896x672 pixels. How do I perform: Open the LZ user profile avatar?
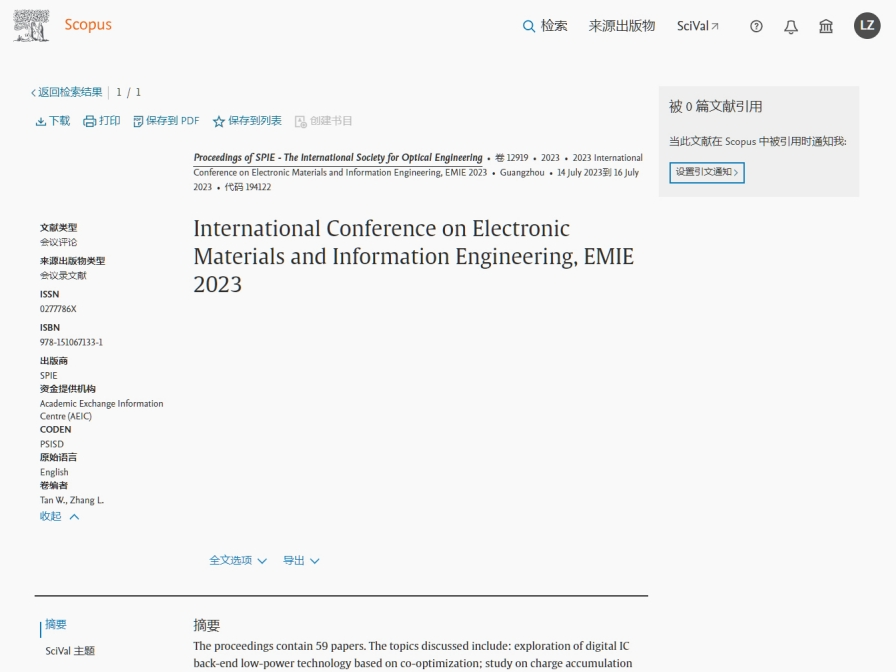coord(867,26)
